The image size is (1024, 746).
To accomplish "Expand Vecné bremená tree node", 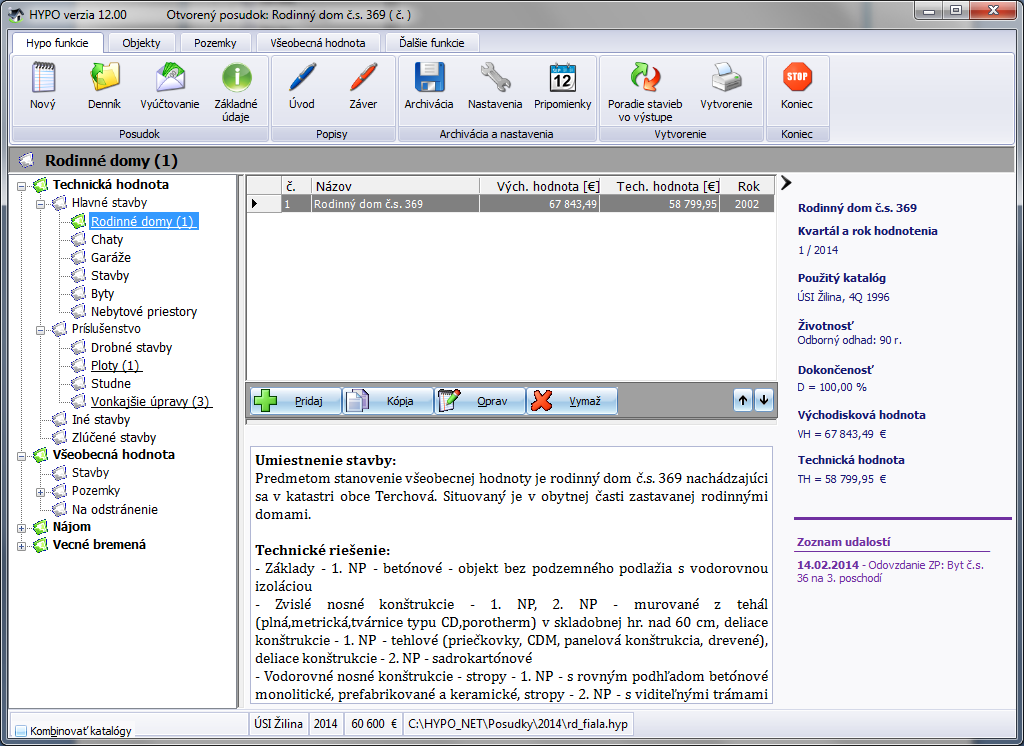I will click(21, 546).
